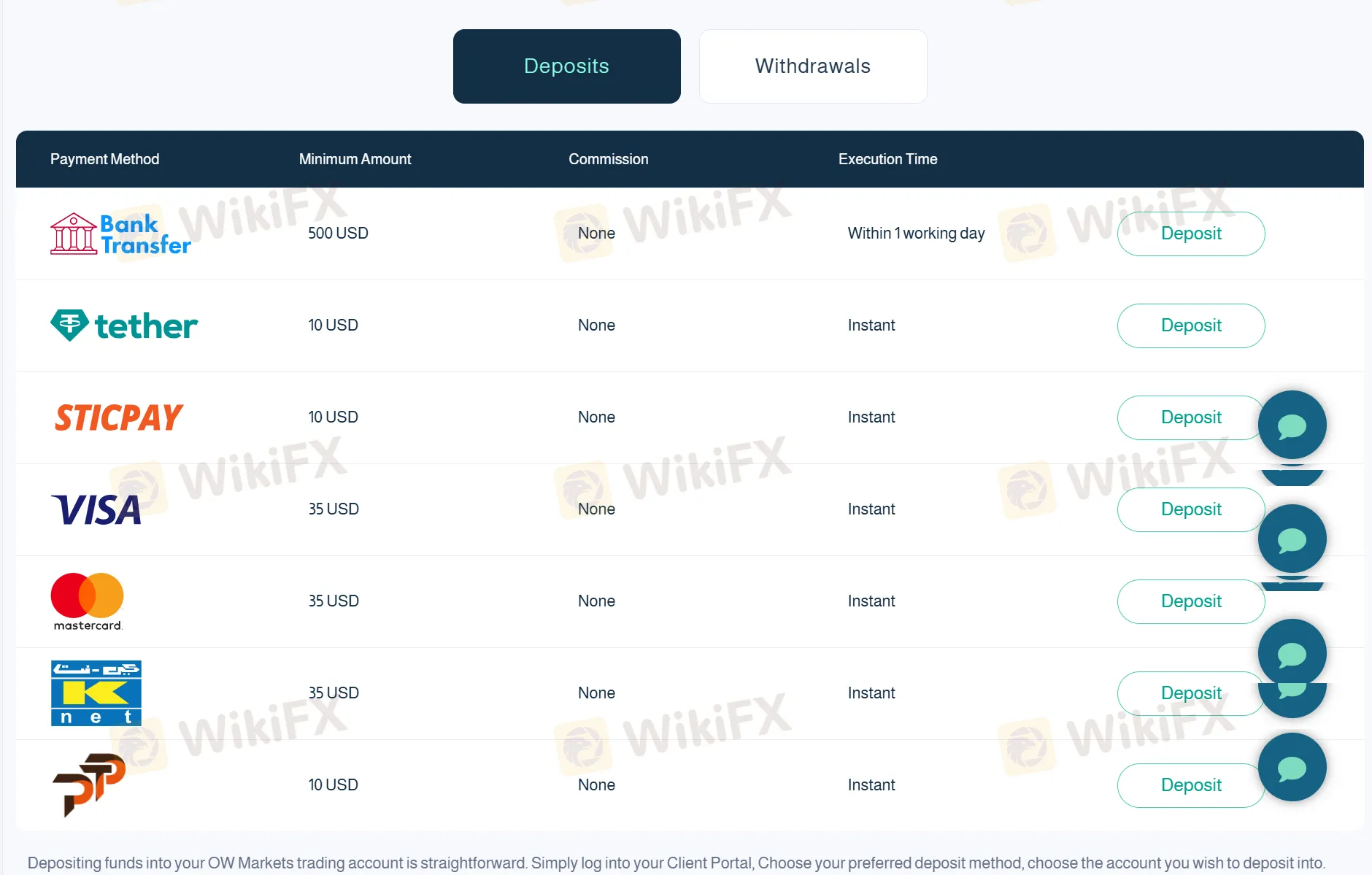
Task: Deposit using the PTP method
Action: 1191,785
